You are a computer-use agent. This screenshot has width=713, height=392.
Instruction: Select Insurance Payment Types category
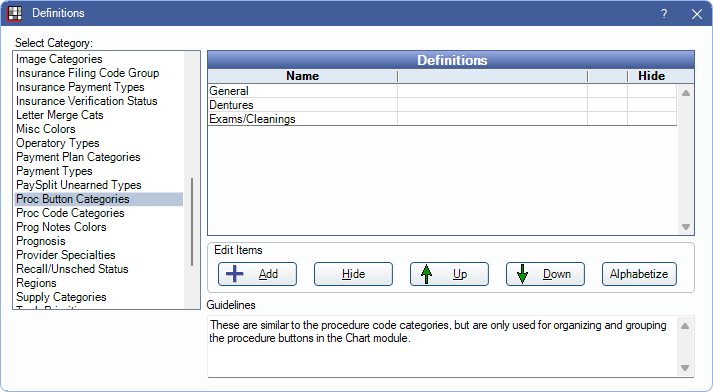99,87
